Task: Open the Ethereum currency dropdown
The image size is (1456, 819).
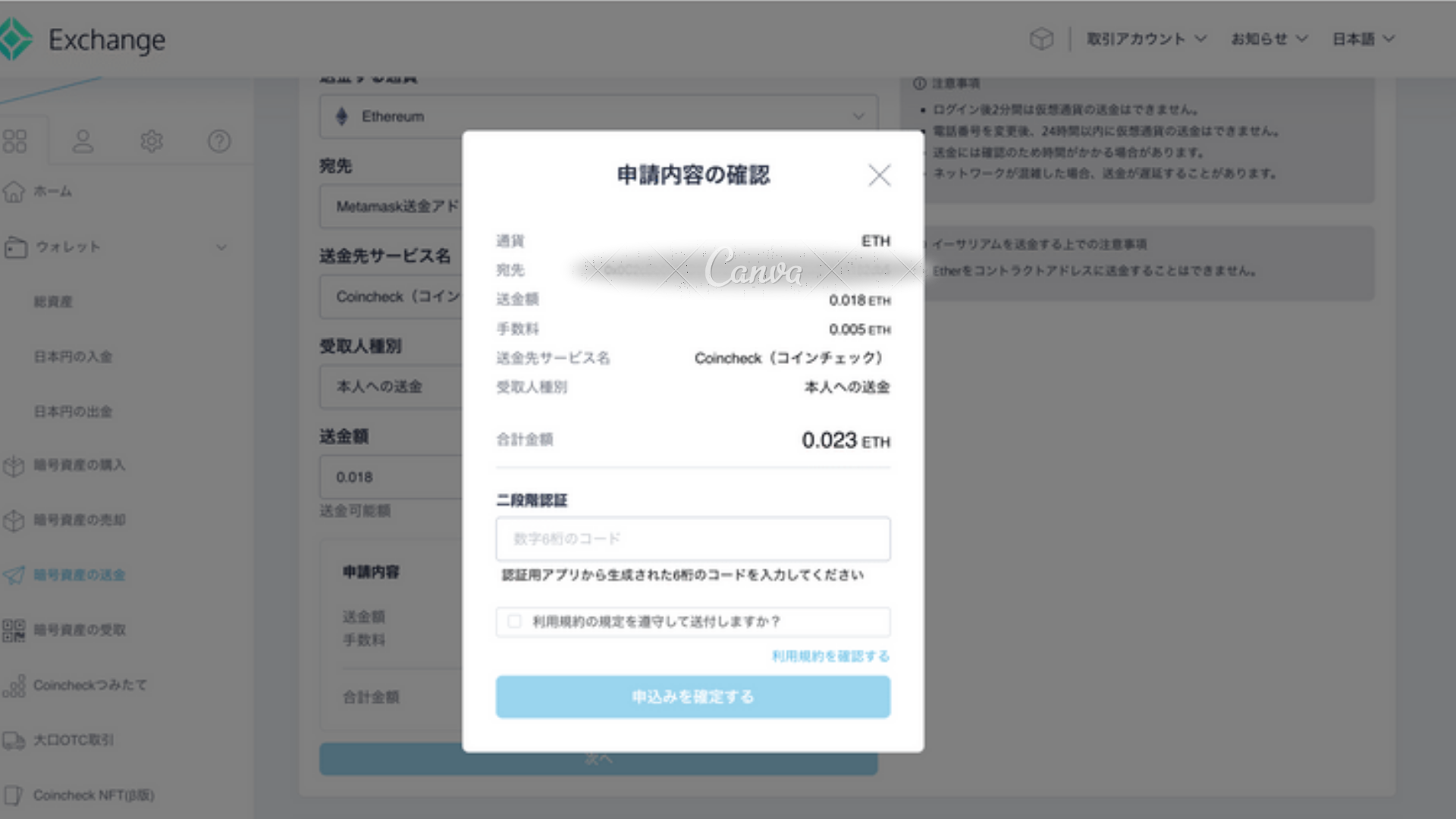Action: pos(598,116)
